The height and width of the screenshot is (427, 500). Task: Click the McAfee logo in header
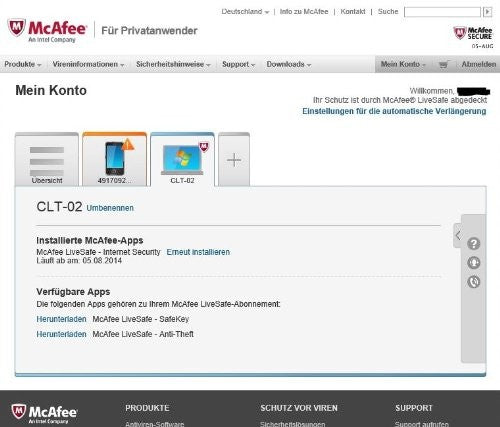pos(47,31)
